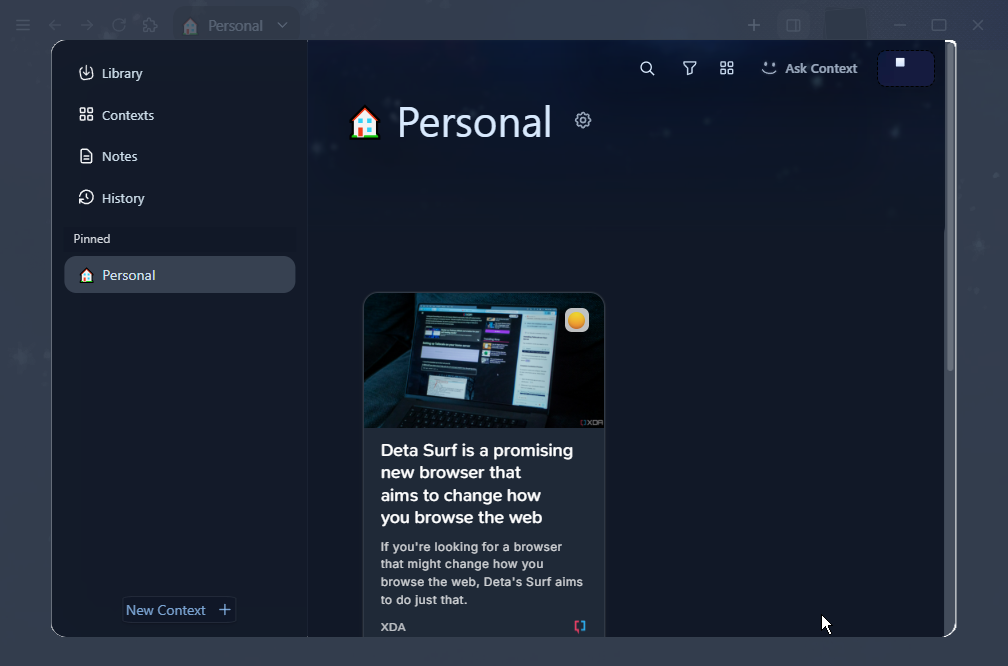Click the vertical scrollbar of the panel
The image size is (1008, 666).
pyautogui.click(x=950, y=206)
